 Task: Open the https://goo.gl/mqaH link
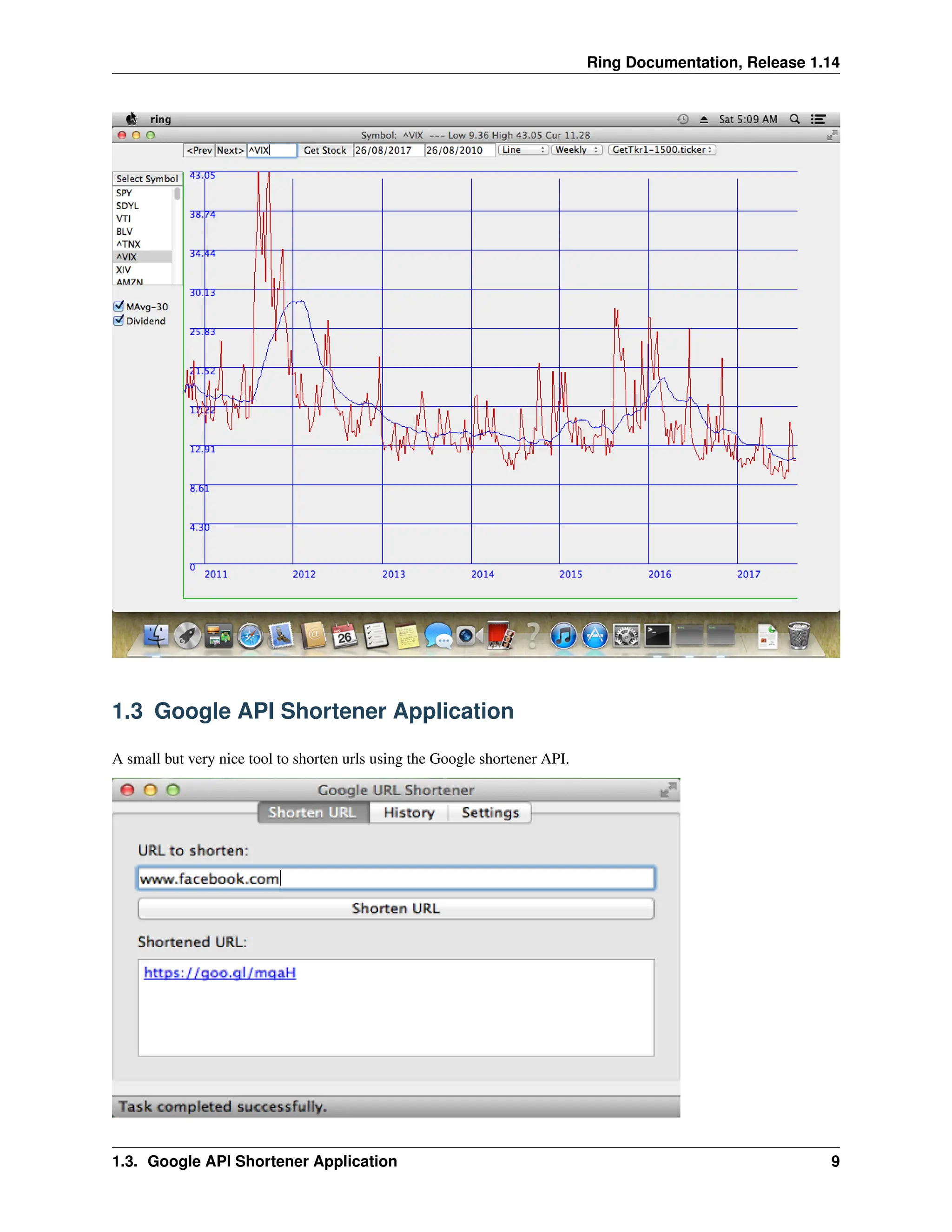[220, 973]
